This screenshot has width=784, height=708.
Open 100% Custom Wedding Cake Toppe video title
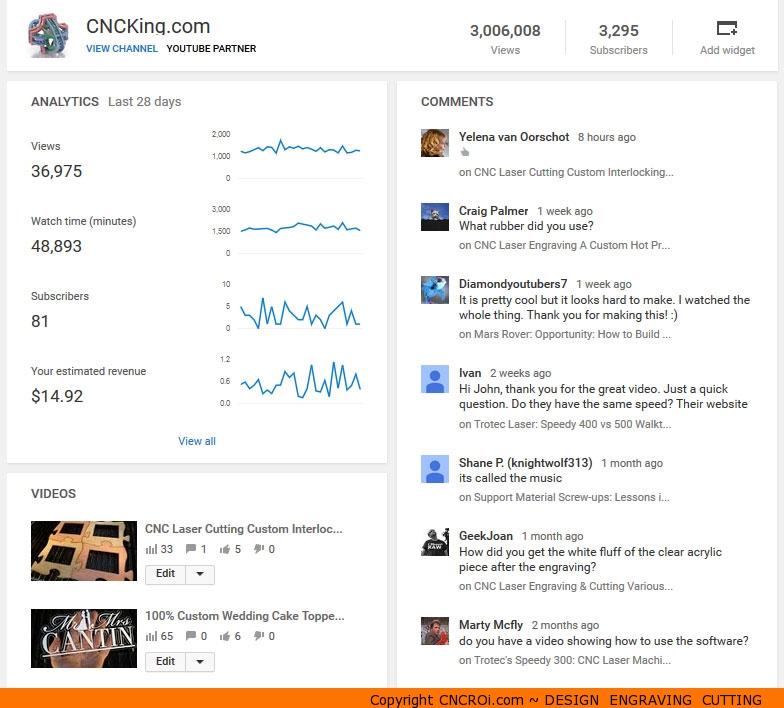click(244, 616)
